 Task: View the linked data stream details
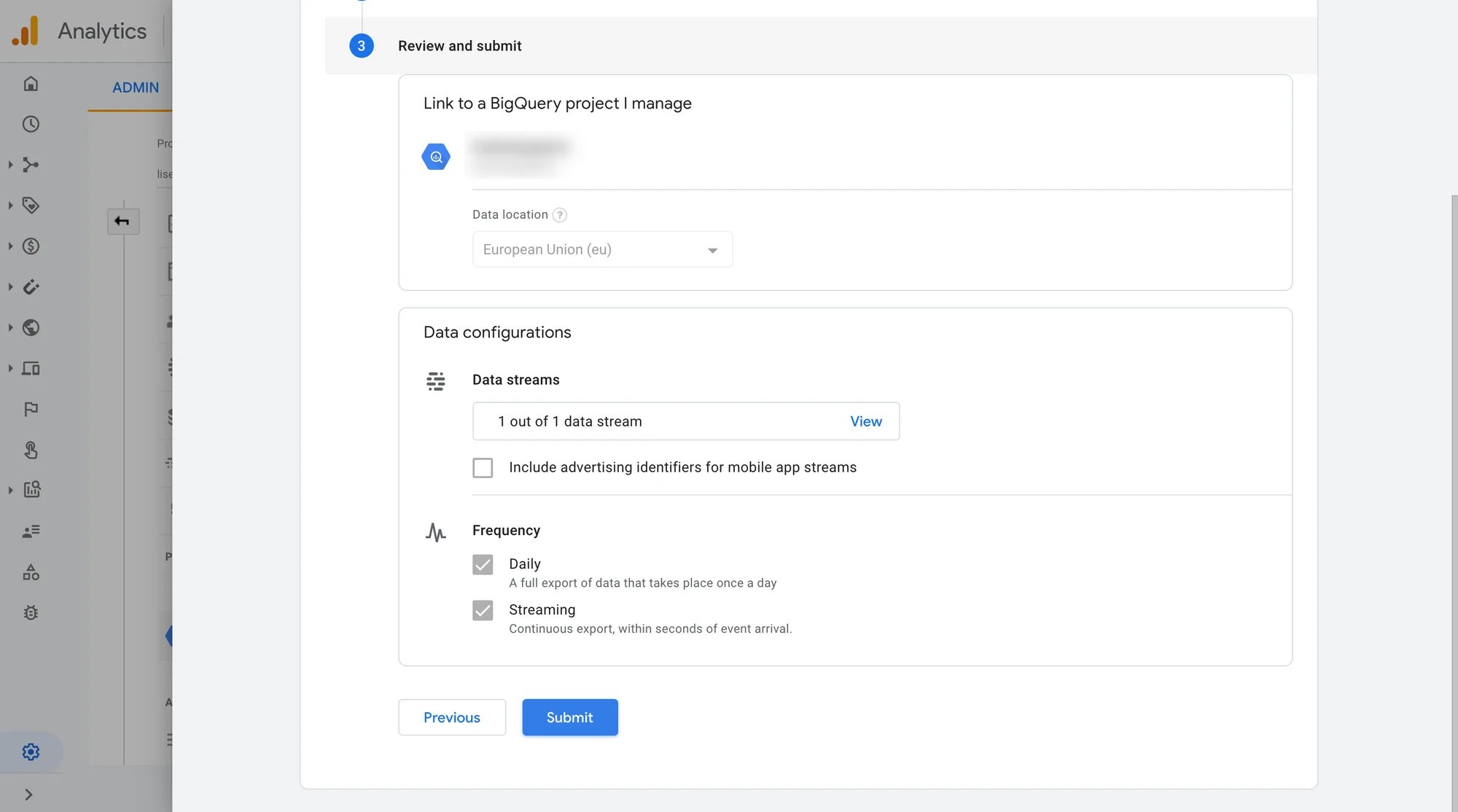pos(865,421)
